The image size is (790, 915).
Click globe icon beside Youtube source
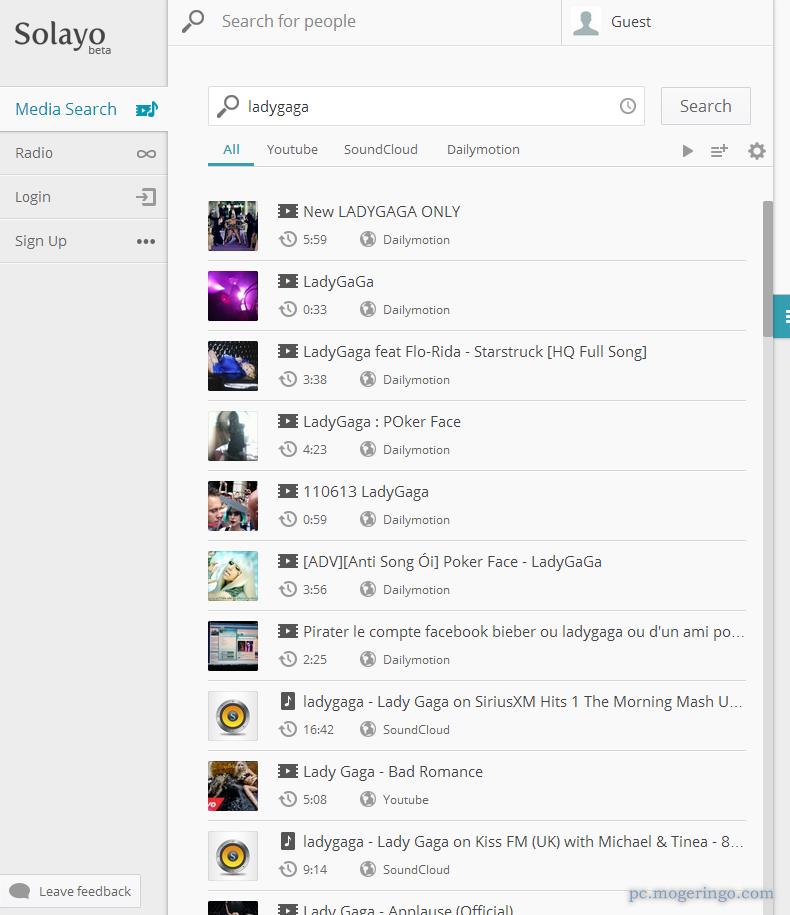click(x=368, y=799)
